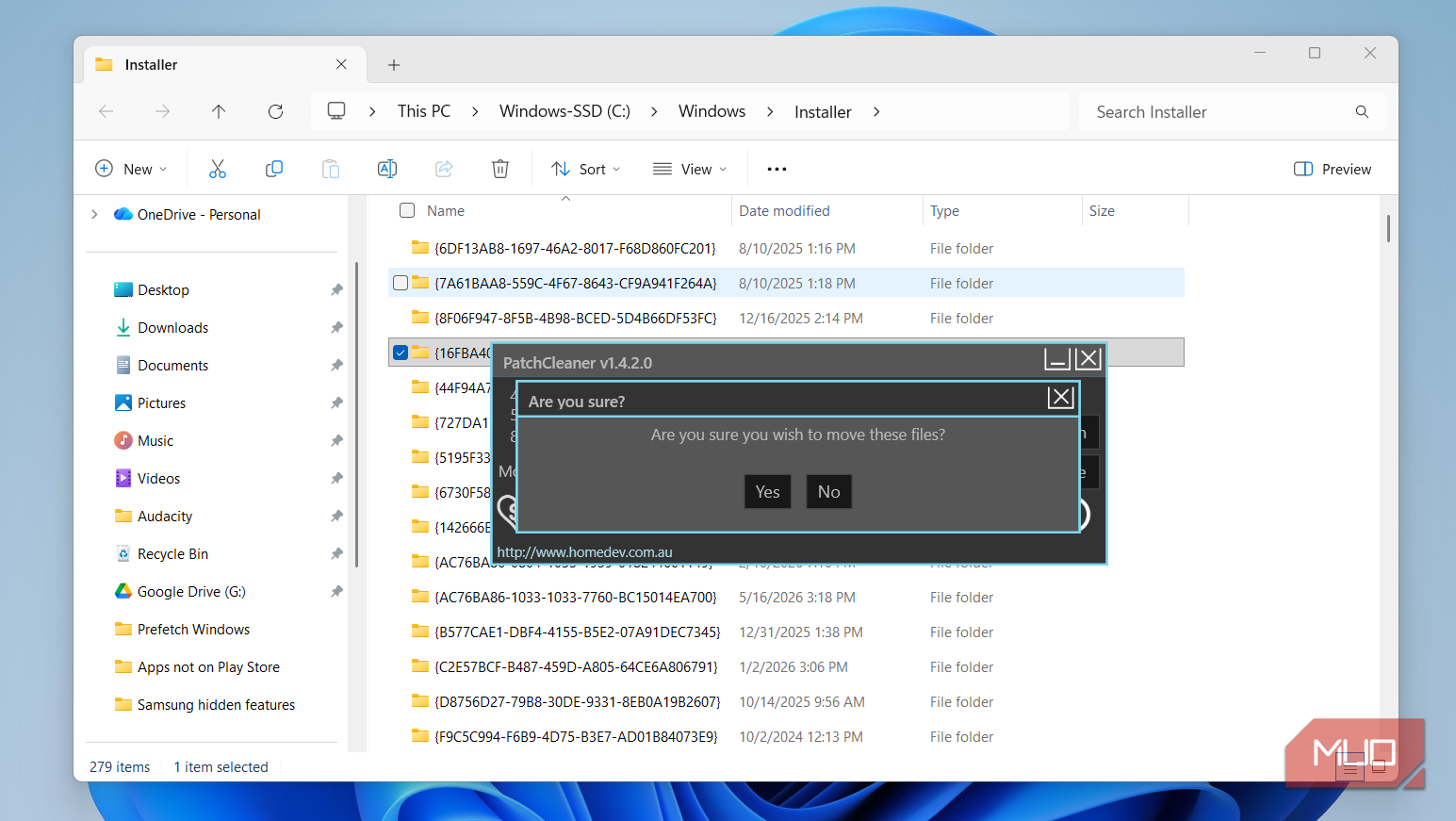Click Windows-SSD (C:) in breadcrumb
The width and height of the screenshot is (1456, 821).
(x=564, y=111)
